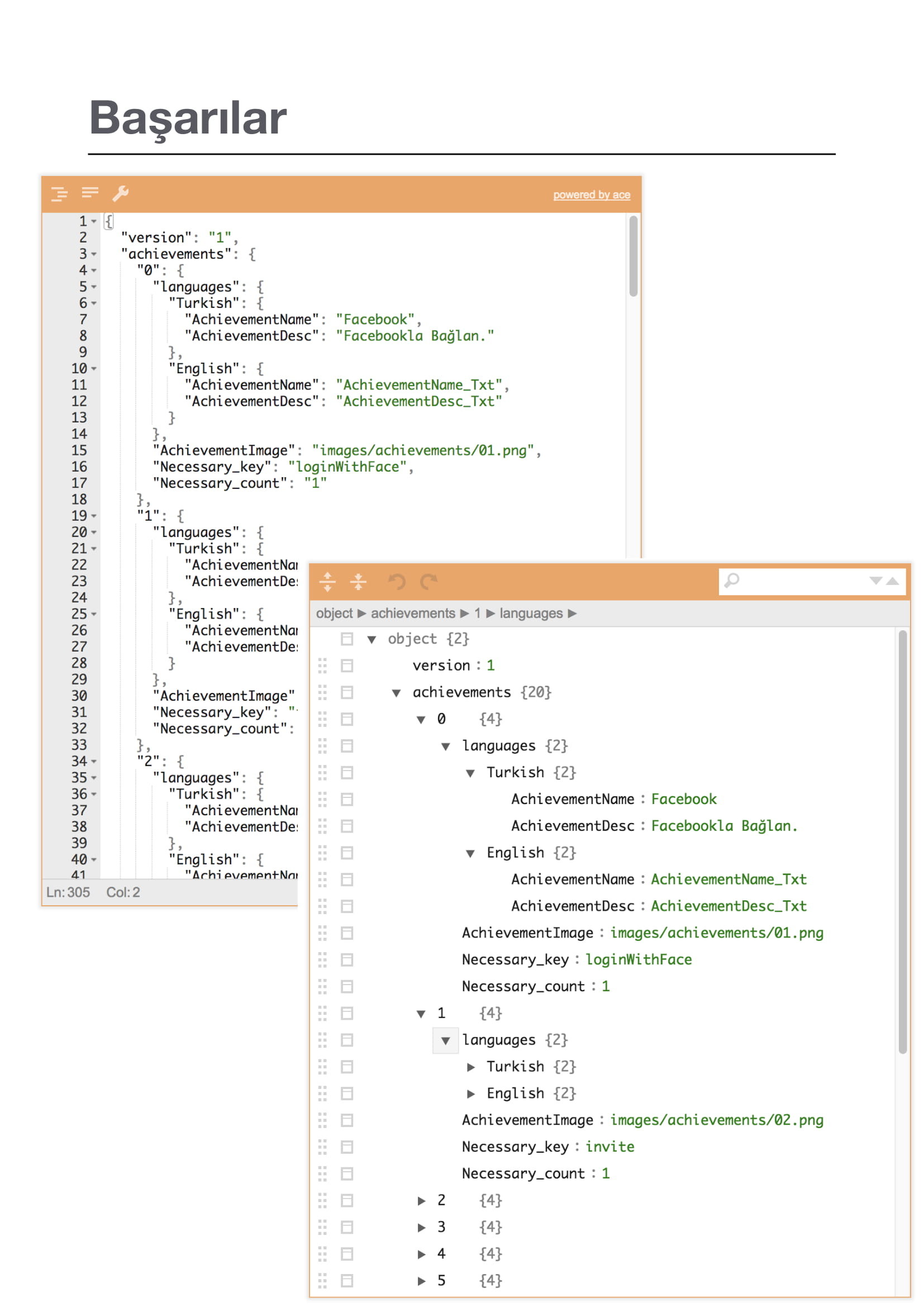Open the action menu box beside version row
The image size is (924, 1307).
pos(347,666)
